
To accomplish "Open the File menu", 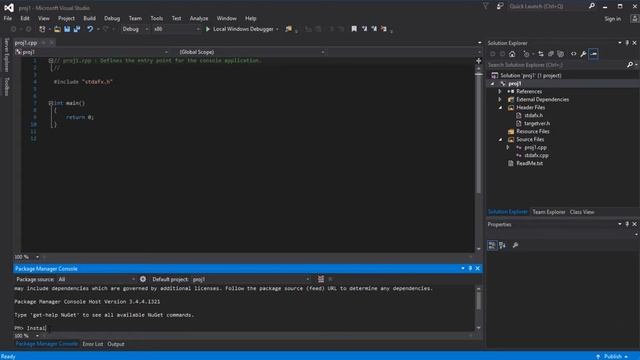I will pos(8,18).
